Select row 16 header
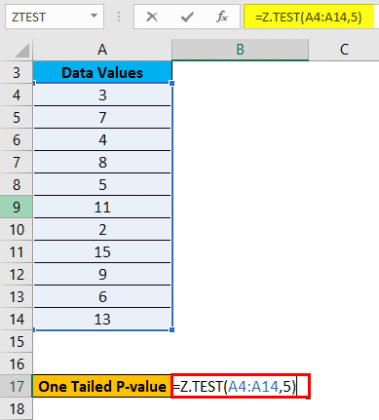The image size is (379, 420). click(16, 364)
